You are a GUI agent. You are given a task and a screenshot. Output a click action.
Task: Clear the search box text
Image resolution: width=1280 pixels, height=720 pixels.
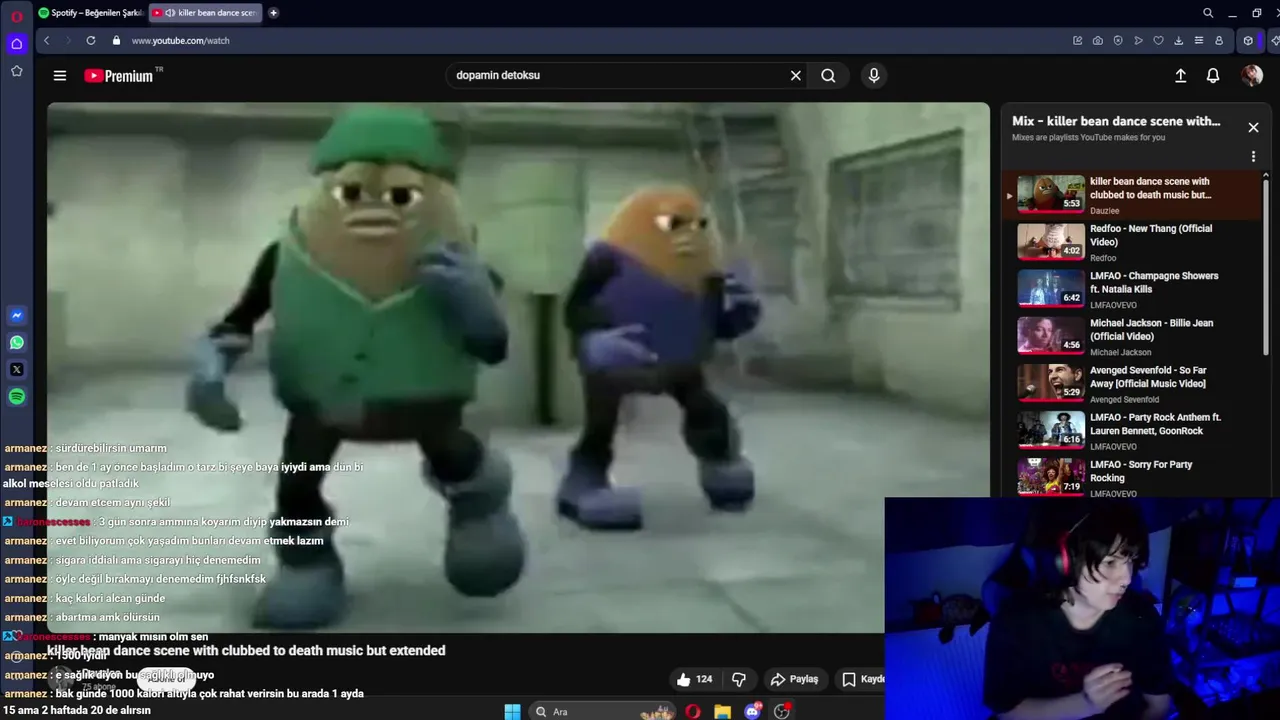(796, 76)
